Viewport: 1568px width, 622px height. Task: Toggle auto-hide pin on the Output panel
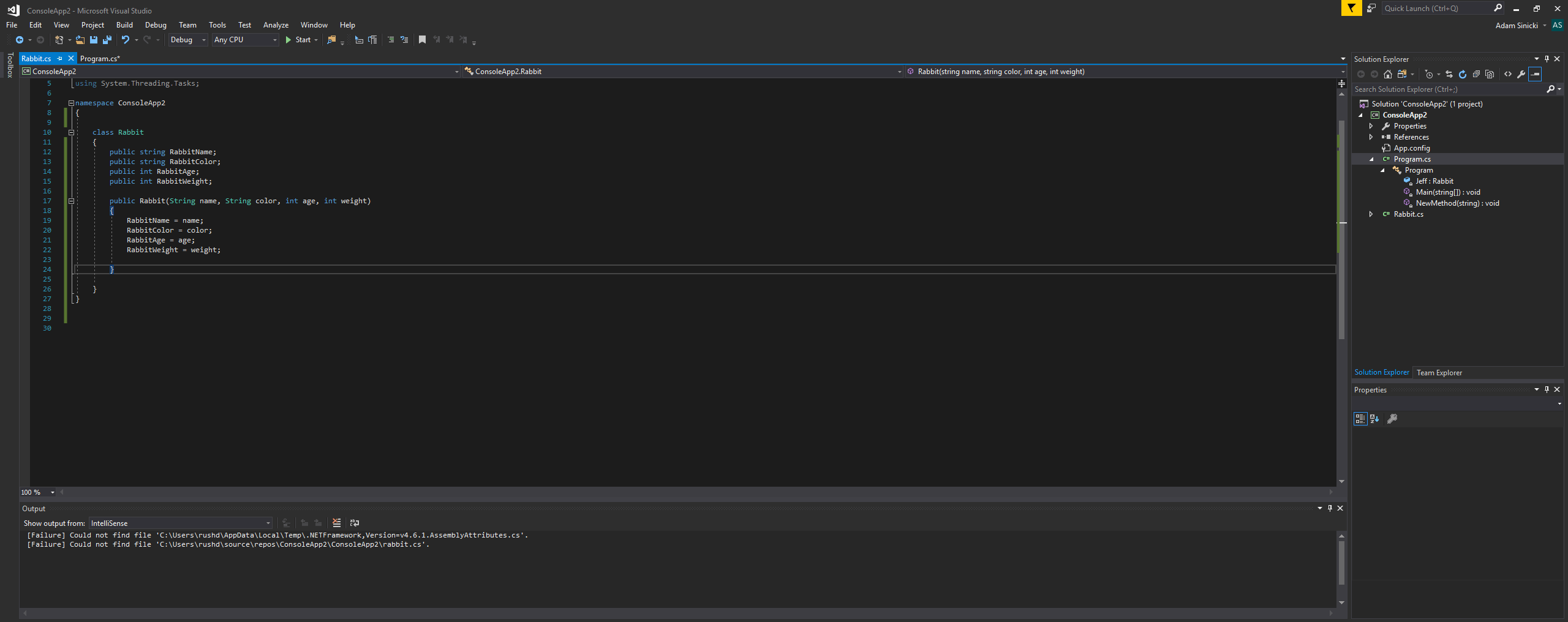[x=1330, y=508]
